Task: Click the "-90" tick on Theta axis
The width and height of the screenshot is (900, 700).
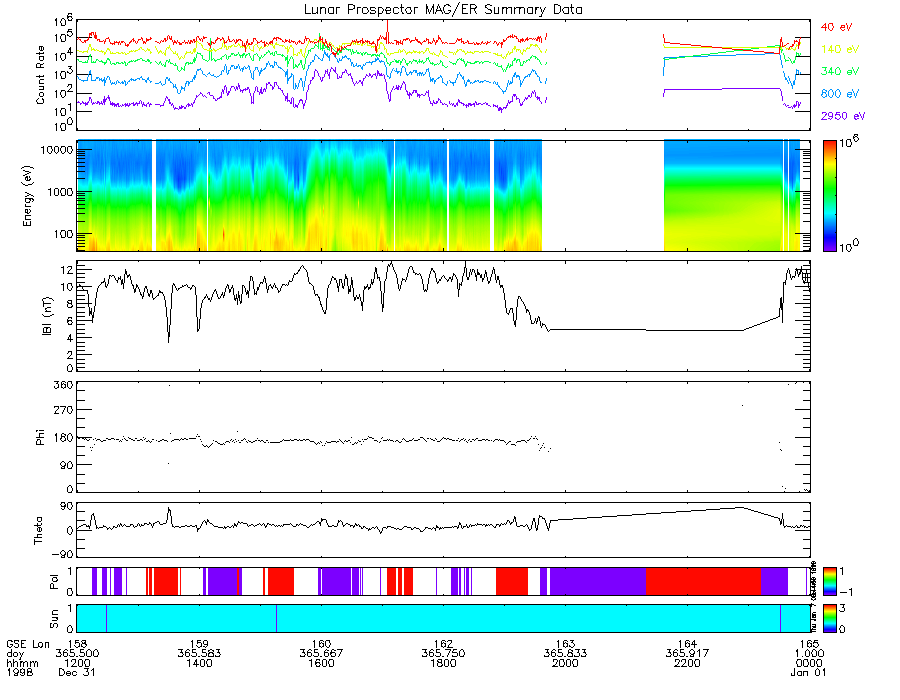Action: [x=62, y=554]
